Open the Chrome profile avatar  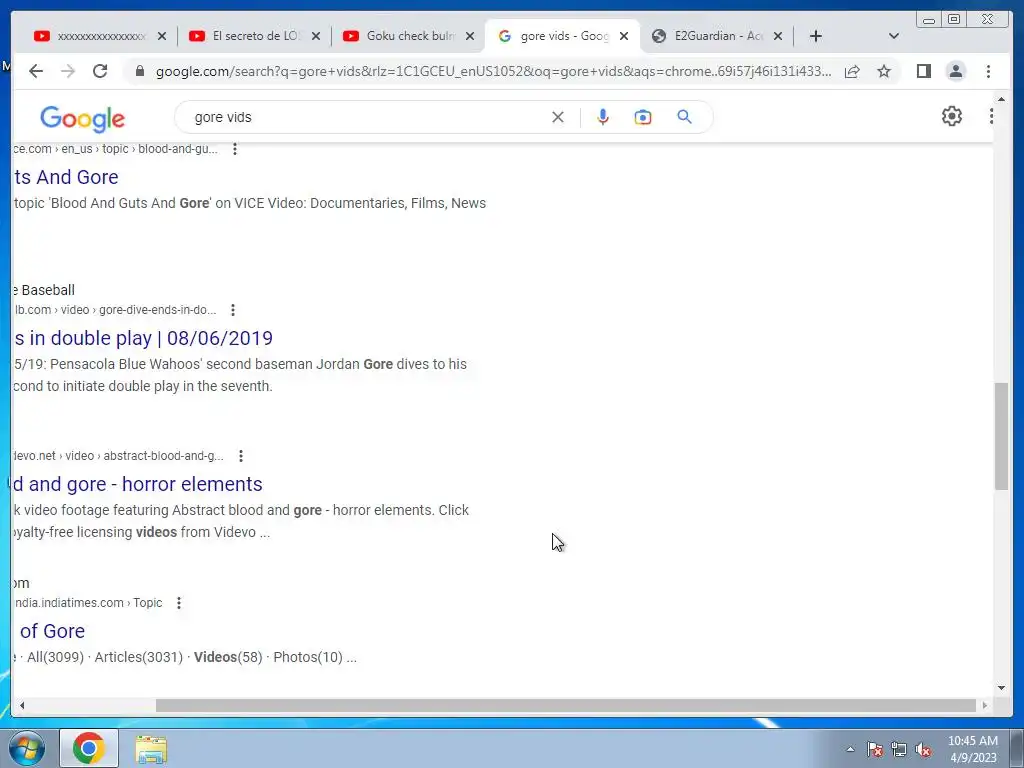pos(955,71)
